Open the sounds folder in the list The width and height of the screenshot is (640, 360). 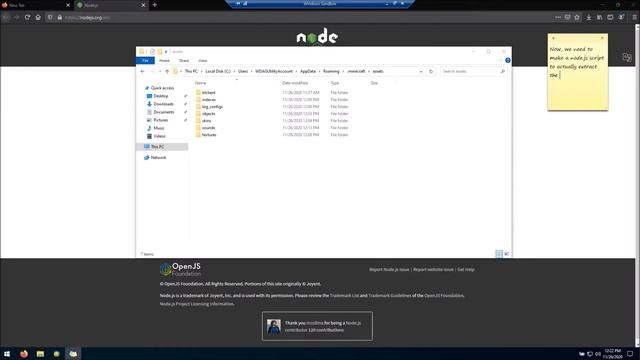(x=208, y=127)
